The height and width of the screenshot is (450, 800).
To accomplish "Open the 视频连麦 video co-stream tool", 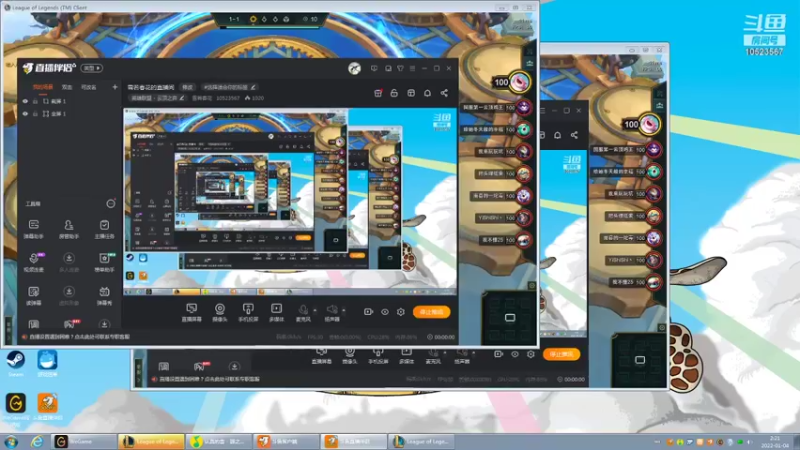I will coord(34,262).
